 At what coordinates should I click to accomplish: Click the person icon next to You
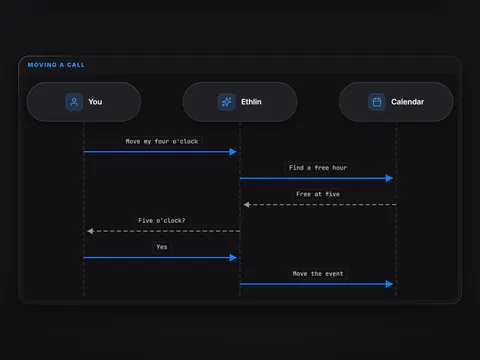coord(74,102)
